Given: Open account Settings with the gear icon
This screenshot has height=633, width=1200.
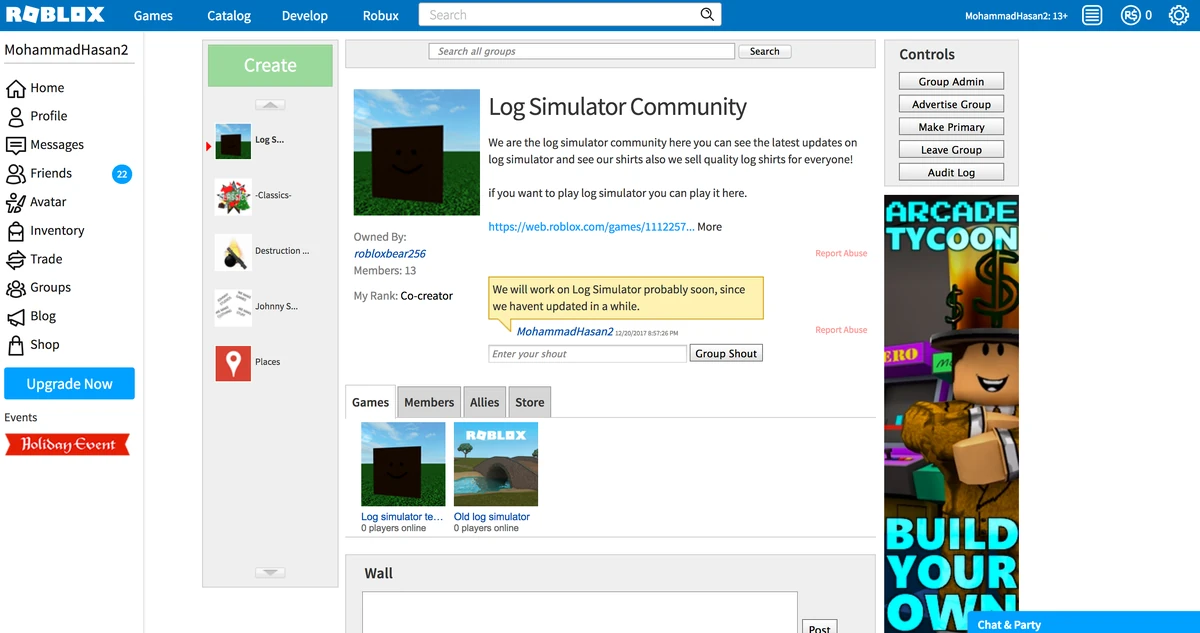Looking at the screenshot, I should [1178, 15].
